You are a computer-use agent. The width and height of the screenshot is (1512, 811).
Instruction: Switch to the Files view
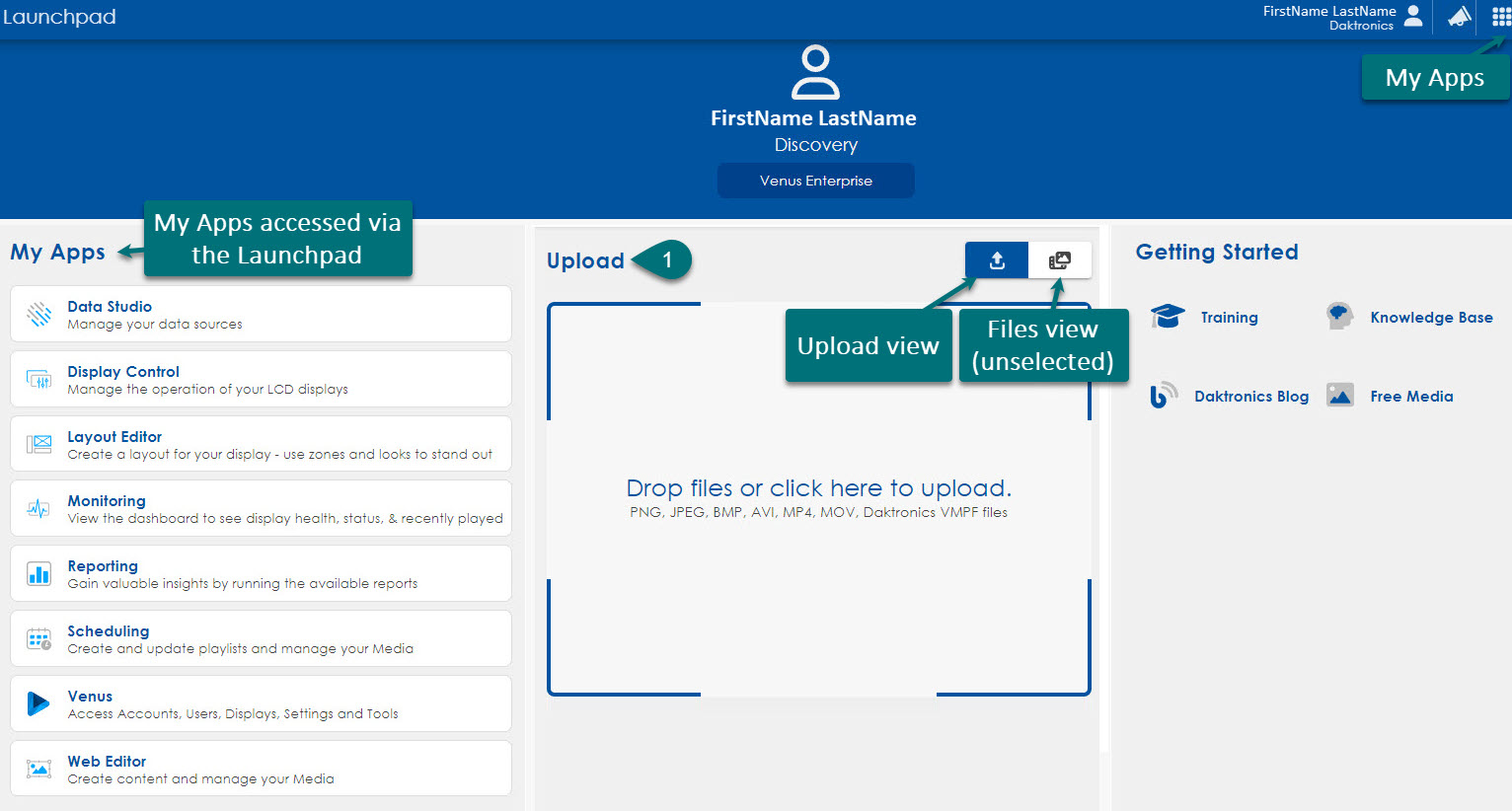point(1059,260)
